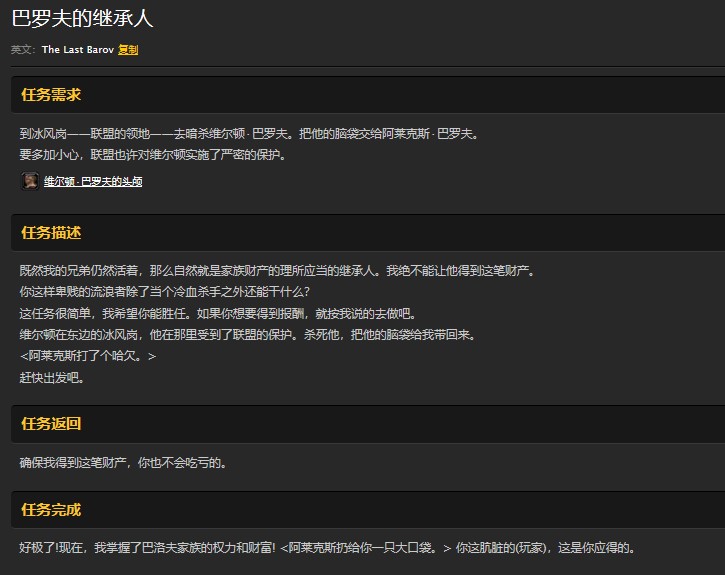
Task: Click the emote text <阿莱克斯打了个哈欠。>
Action: pos(88,356)
